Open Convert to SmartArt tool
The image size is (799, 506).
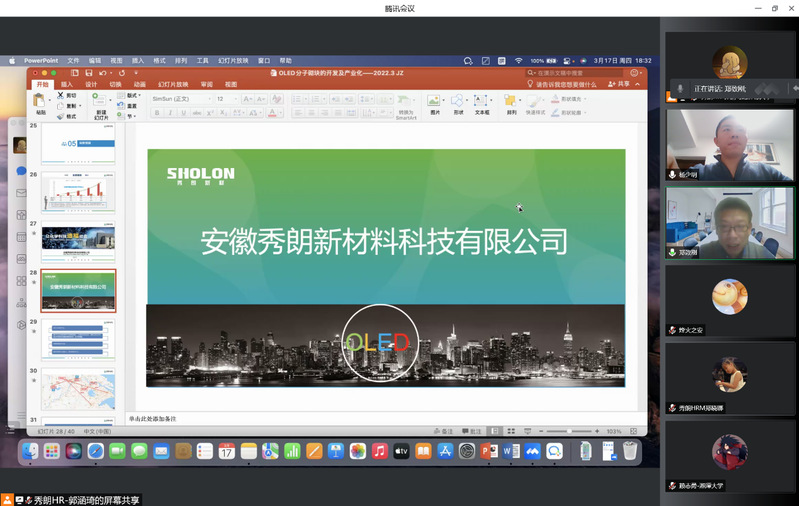406,102
